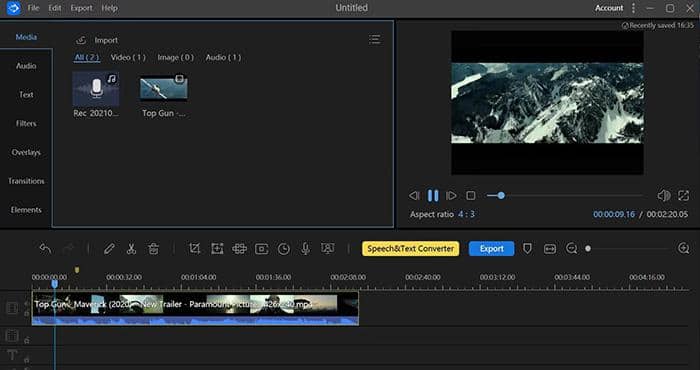Apply the Mosaic tool
Viewport: 700px width, 370px height.
coord(240,249)
